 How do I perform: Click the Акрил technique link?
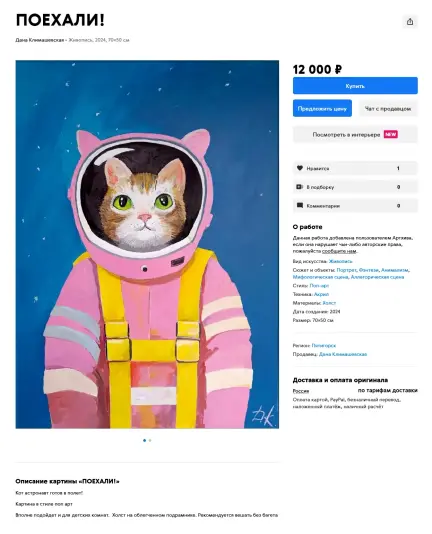click(x=321, y=294)
